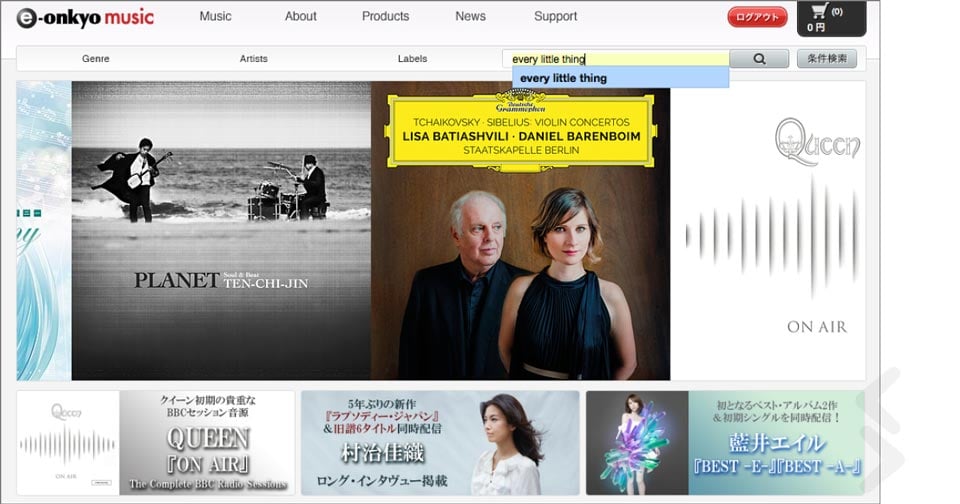960x504 pixels.
Task: Browse by Labels
Action: (412, 59)
